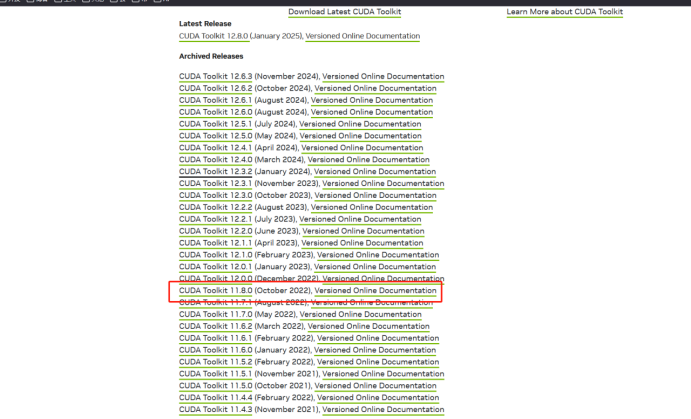Go to the CUDA Toolkit 11.6.1 link
The width and height of the screenshot is (691, 419).
(x=215, y=338)
